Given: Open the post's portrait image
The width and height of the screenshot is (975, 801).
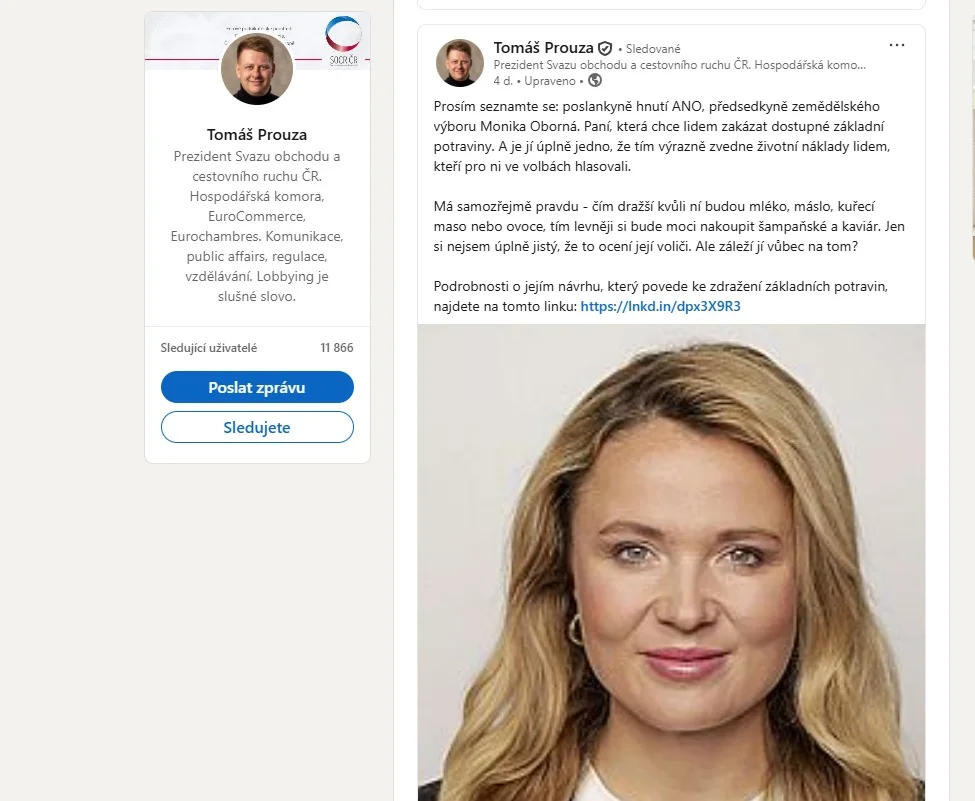Looking at the screenshot, I should coord(672,562).
